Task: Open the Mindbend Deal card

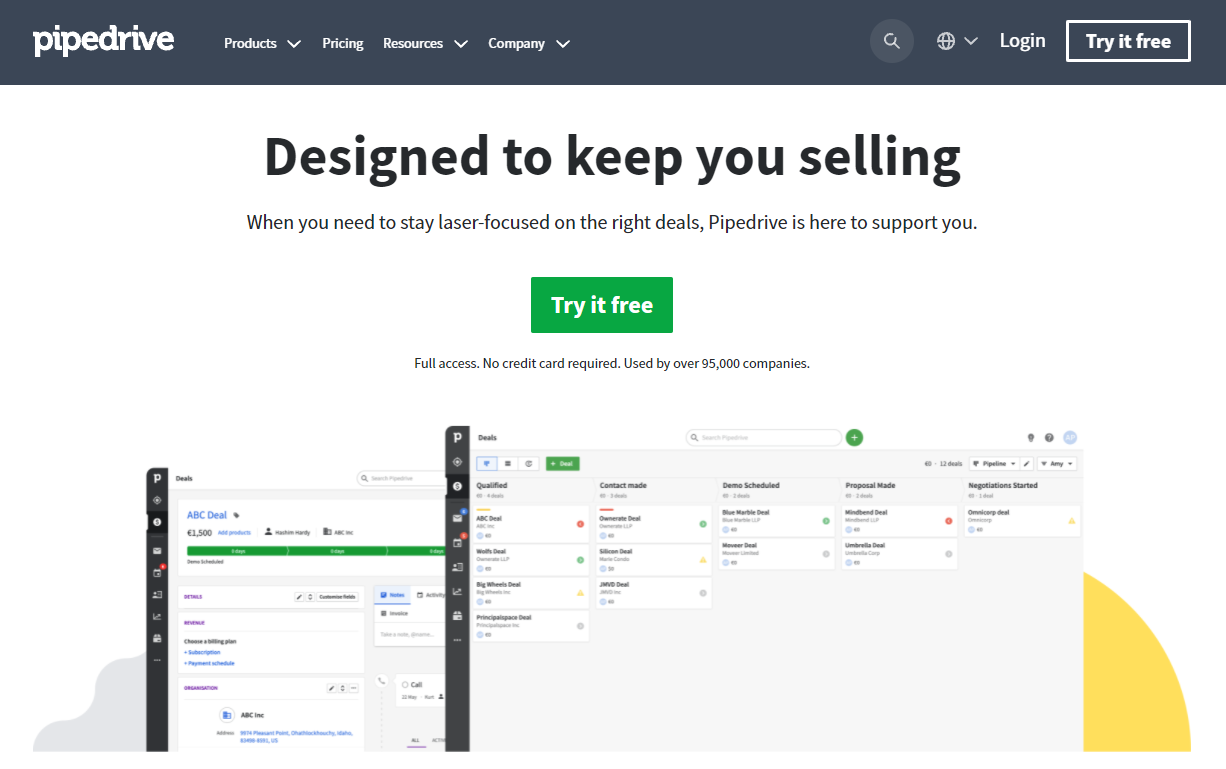Action: click(900, 520)
